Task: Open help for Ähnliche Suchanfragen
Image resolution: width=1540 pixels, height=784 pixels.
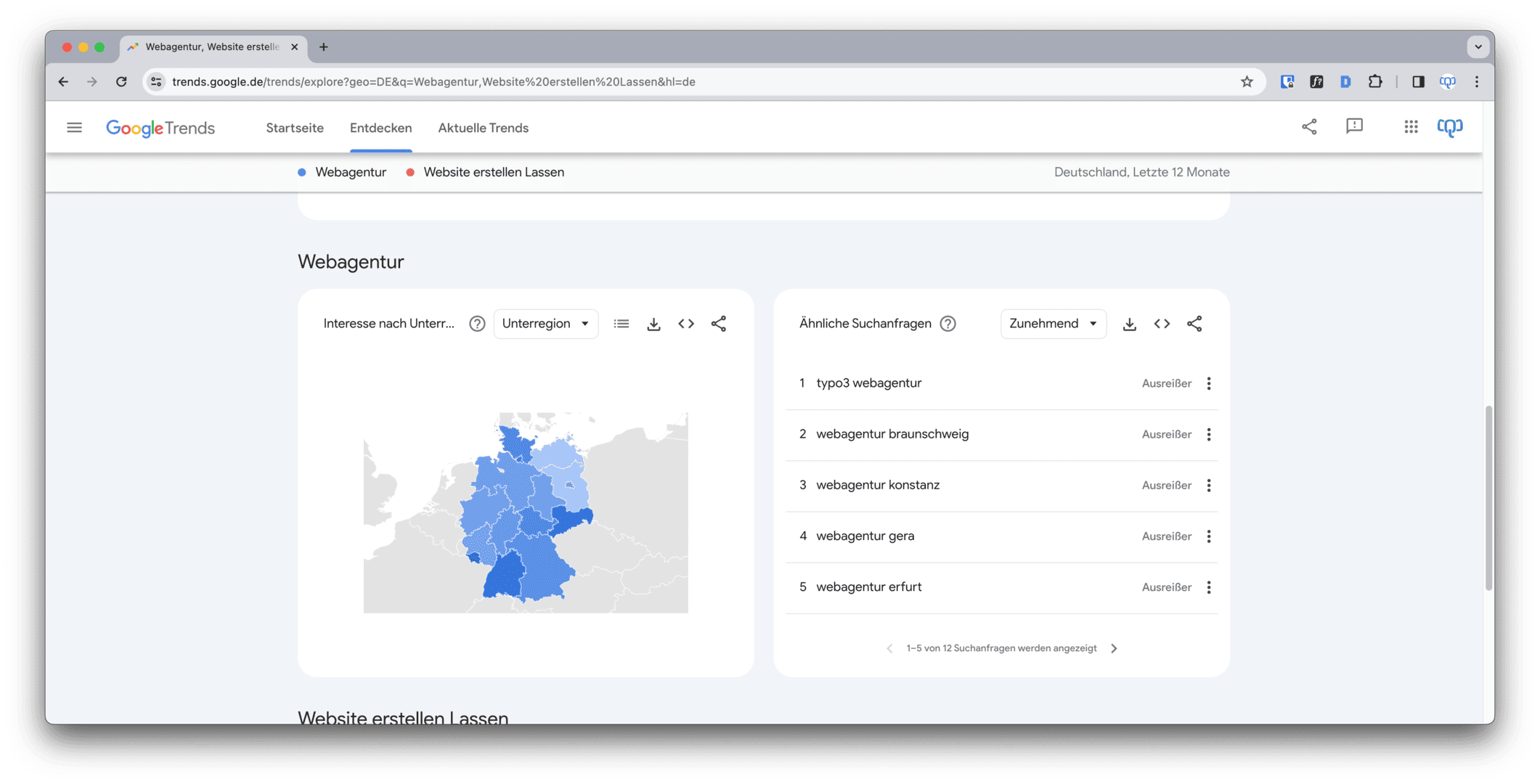Action: [948, 324]
